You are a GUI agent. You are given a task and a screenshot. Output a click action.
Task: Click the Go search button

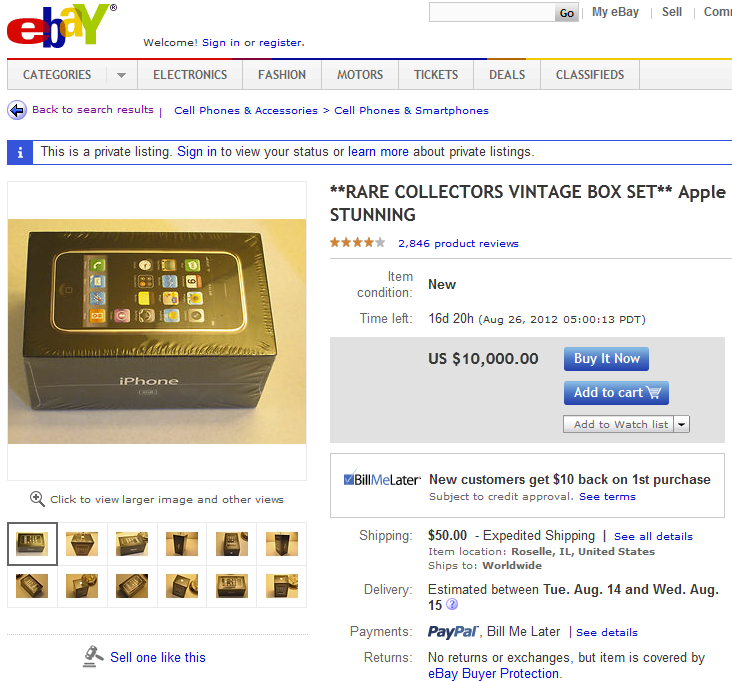click(x=566, y=13)
